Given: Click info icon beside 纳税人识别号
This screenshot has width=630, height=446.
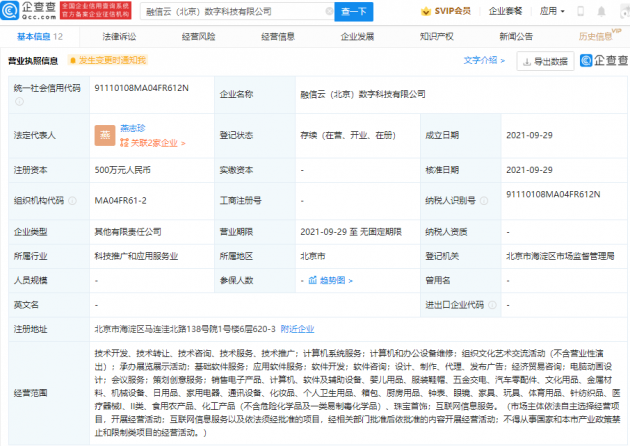Looking at the screenshot, I should [x=484, y=200].
